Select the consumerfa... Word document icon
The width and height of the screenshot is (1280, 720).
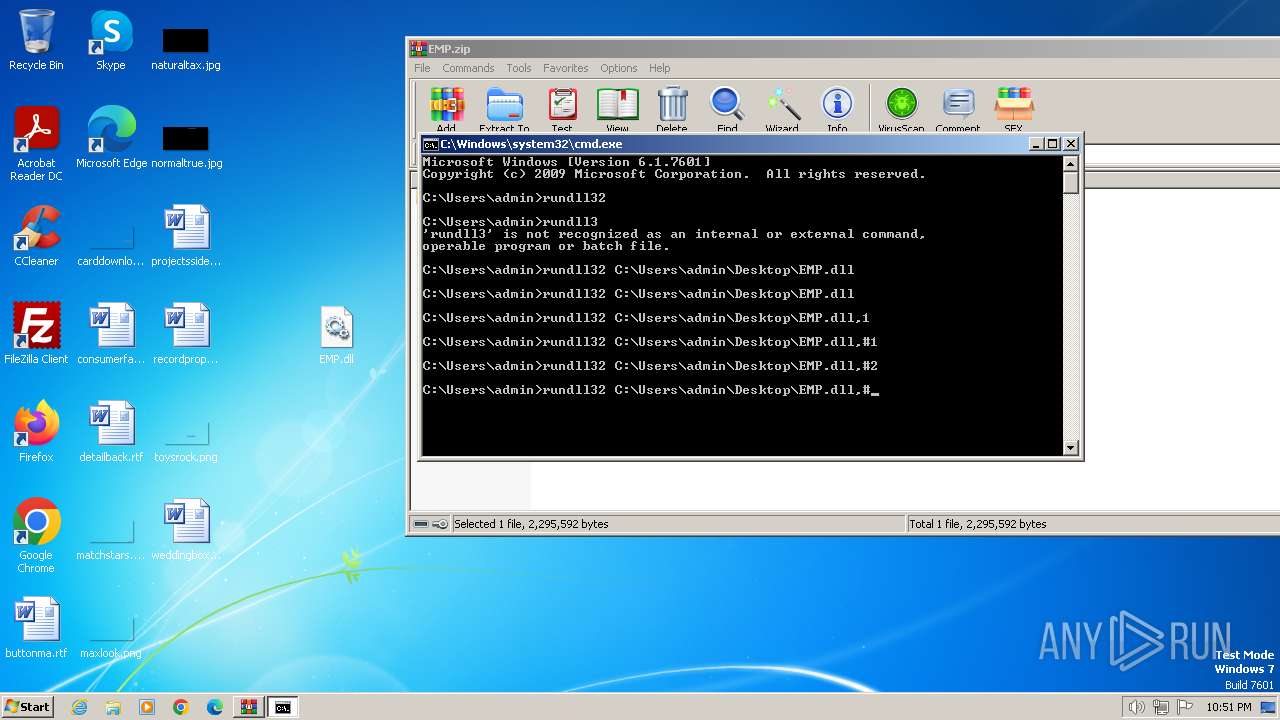click(111, 334)
